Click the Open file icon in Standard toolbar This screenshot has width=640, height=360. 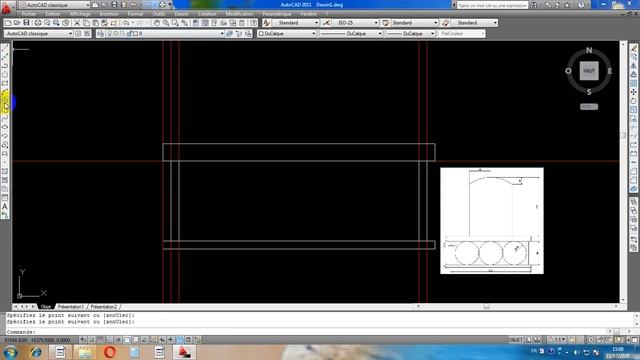[17, 23]
